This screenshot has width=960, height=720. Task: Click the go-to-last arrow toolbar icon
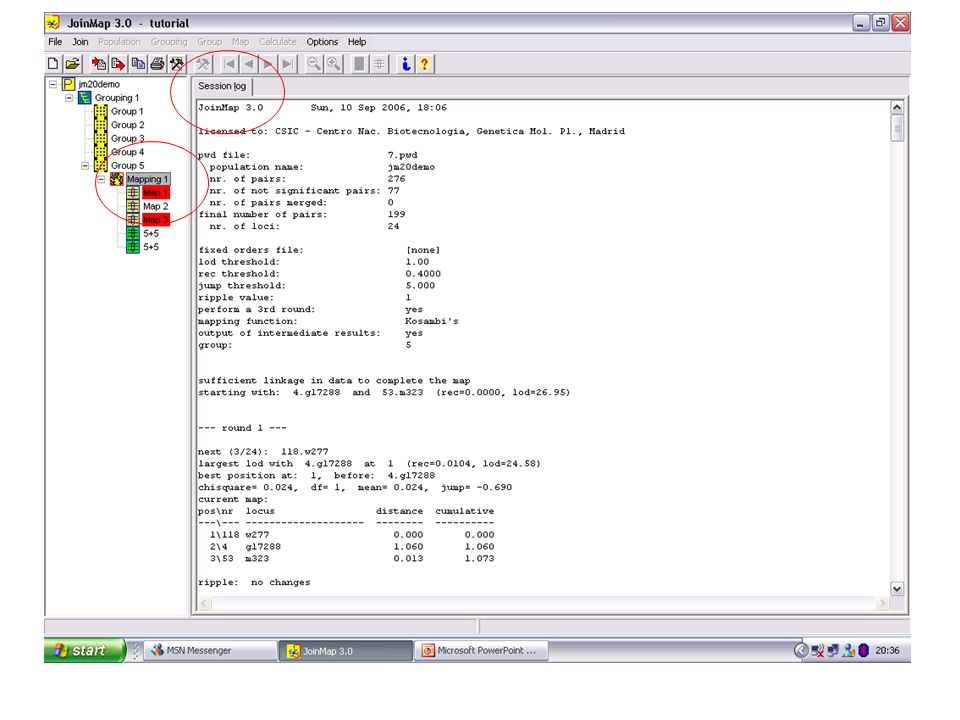[x=288, y=64]
